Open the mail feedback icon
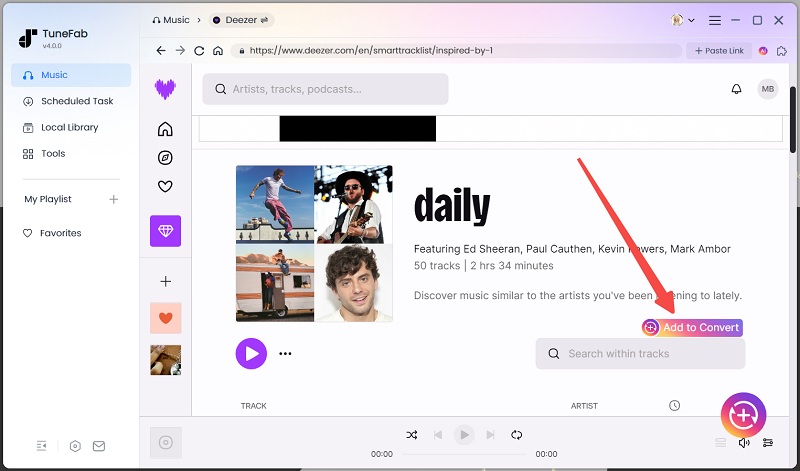 tap(99, 446)
